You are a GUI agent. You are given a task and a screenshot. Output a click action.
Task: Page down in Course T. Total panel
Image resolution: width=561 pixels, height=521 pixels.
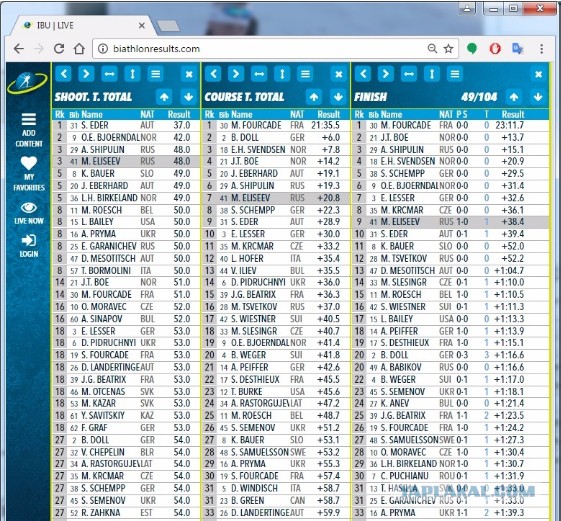pos(338,97)
